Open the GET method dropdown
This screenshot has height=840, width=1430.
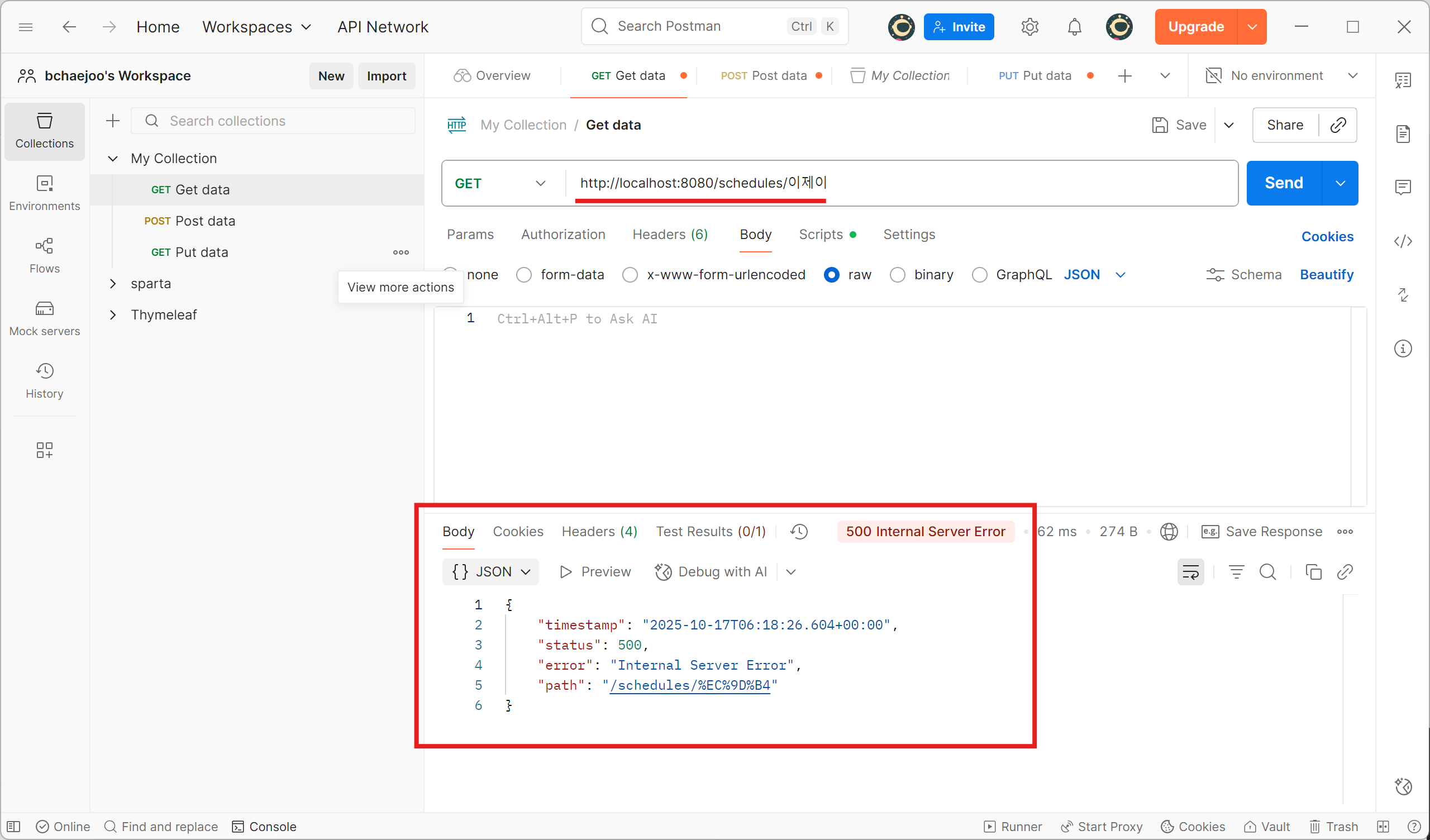(500, 183)
